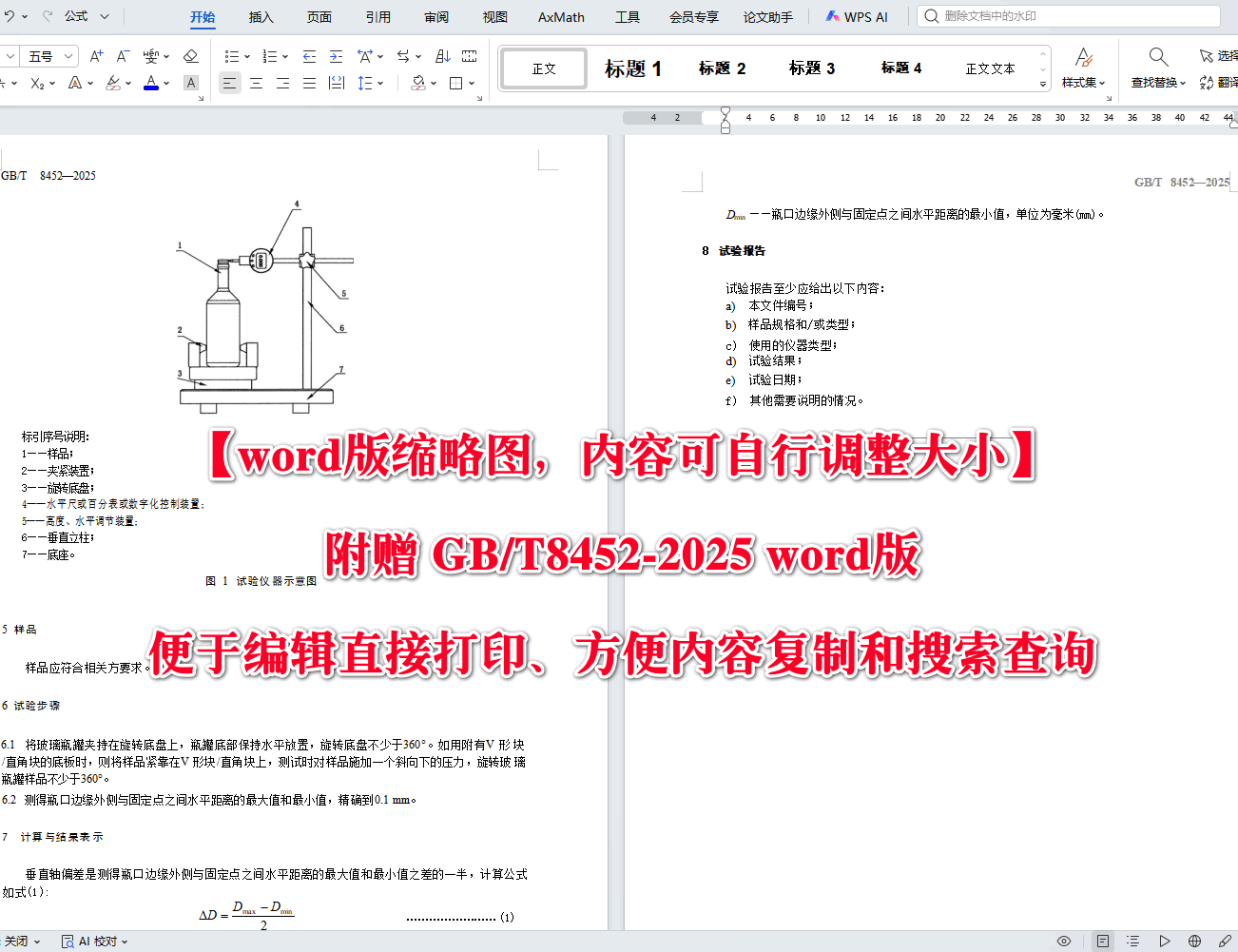Click the increase indent icon
1238x952 pixels.
pyautogui.click(x=336, y=57)
